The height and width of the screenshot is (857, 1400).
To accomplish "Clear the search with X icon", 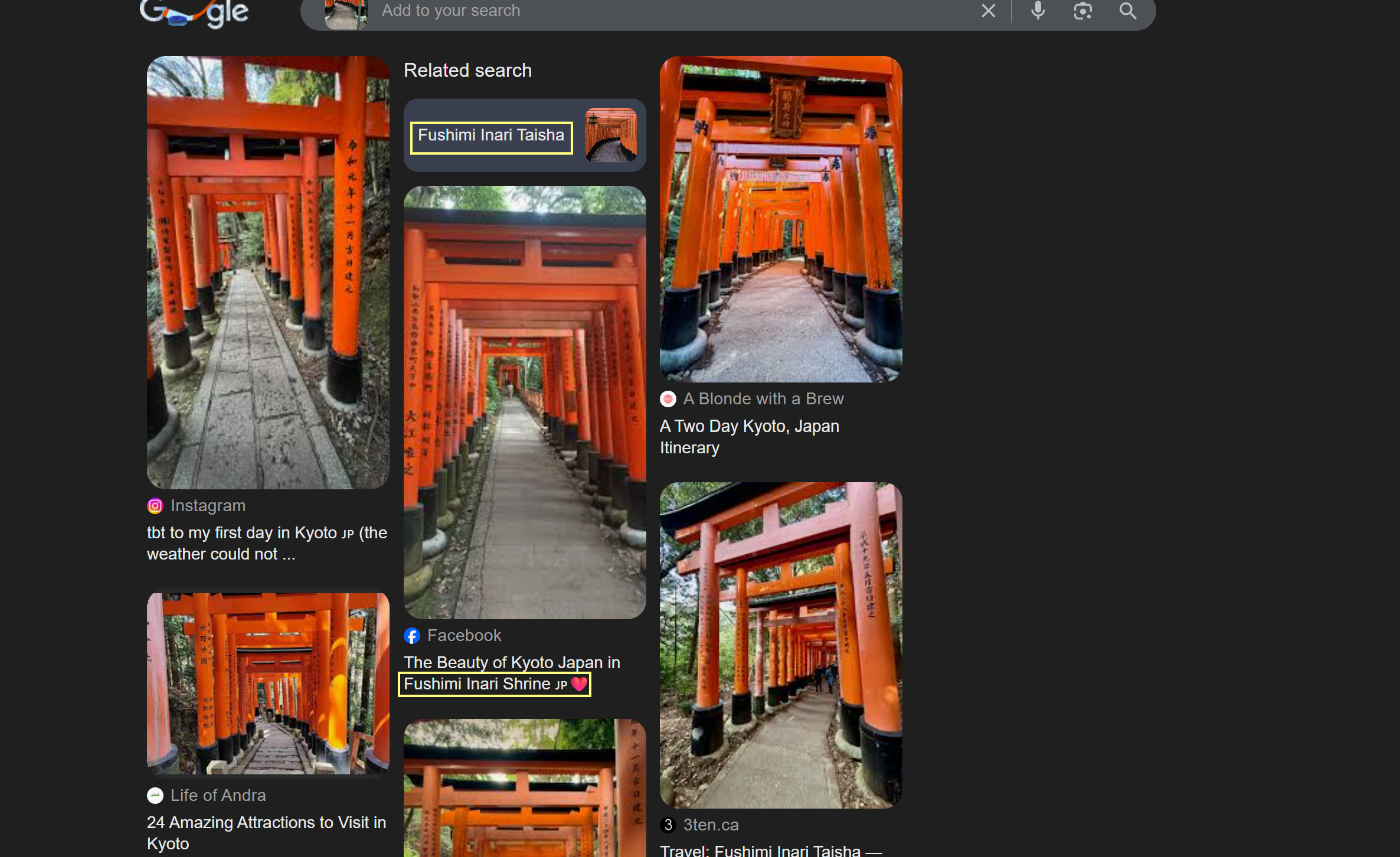I will (988, 11).
